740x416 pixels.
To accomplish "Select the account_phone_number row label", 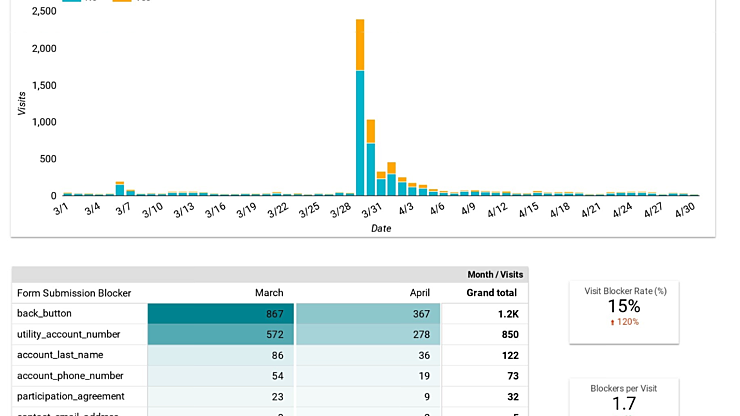I will tap(70, 375).
